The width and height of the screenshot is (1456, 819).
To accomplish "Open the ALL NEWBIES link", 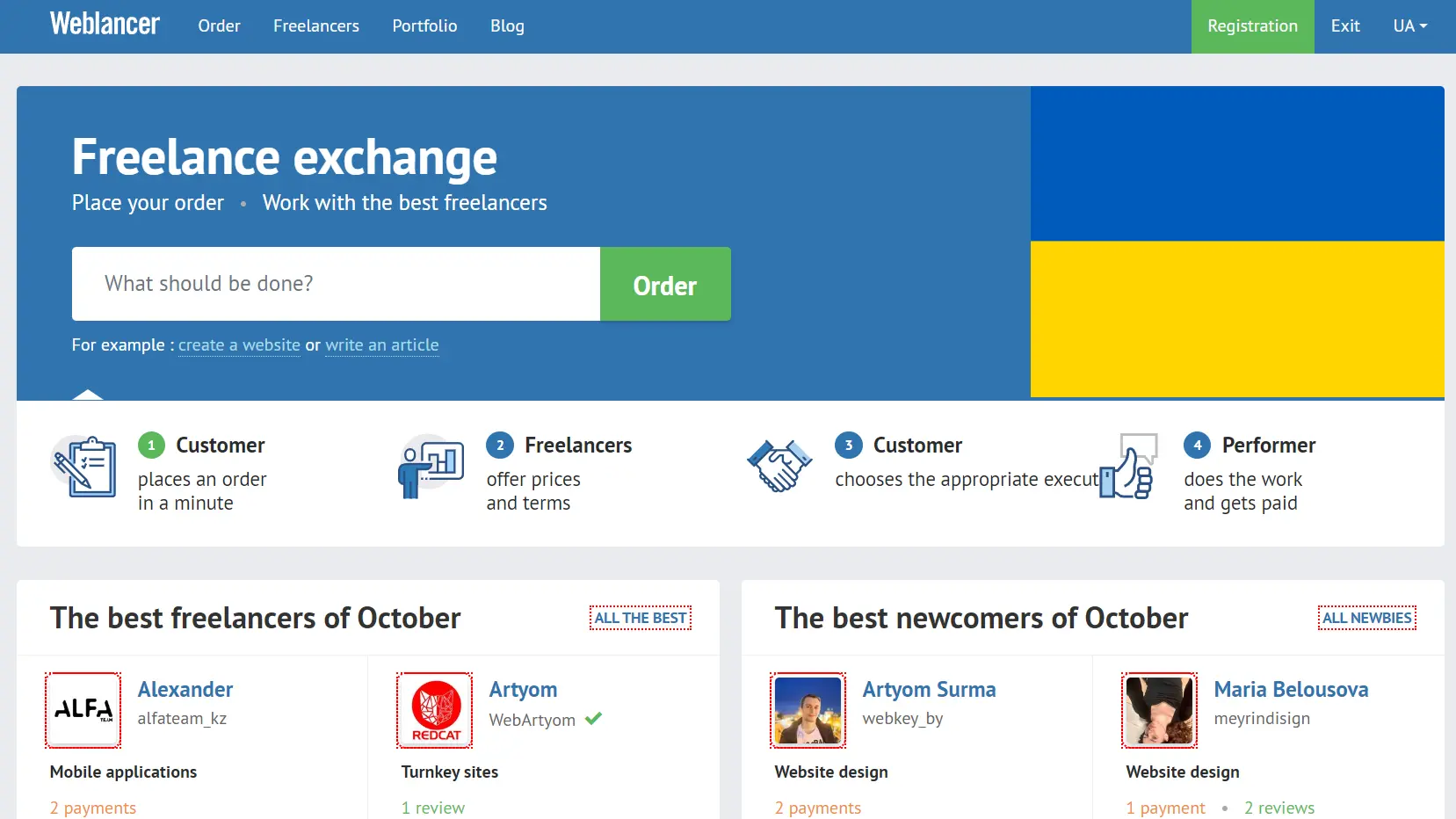I will pos(1367,618).
